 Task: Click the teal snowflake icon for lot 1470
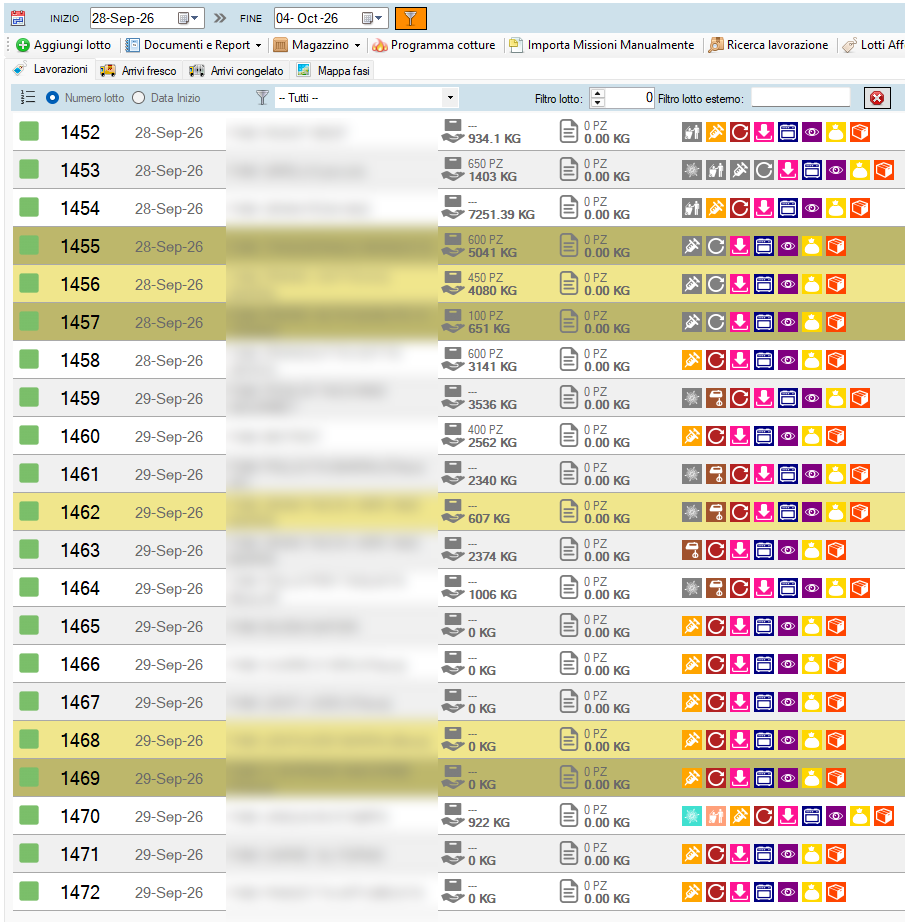point(692,816)
